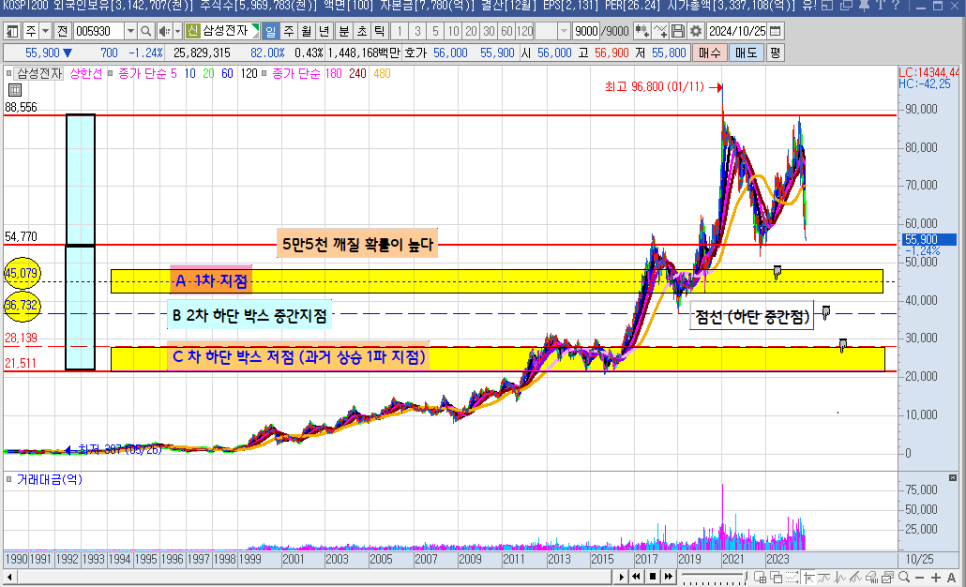Click the 매수 buy button

coord(709,53)
